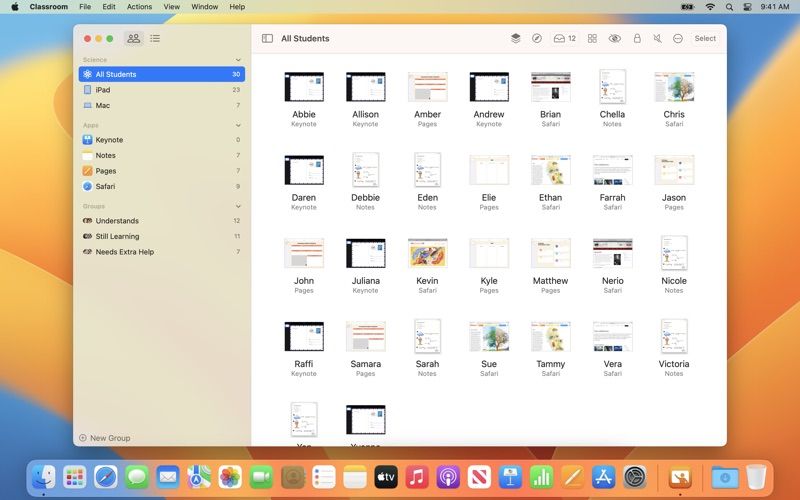Click the student name Juliana
800x500 pixels.
click(x=365, y=281)
